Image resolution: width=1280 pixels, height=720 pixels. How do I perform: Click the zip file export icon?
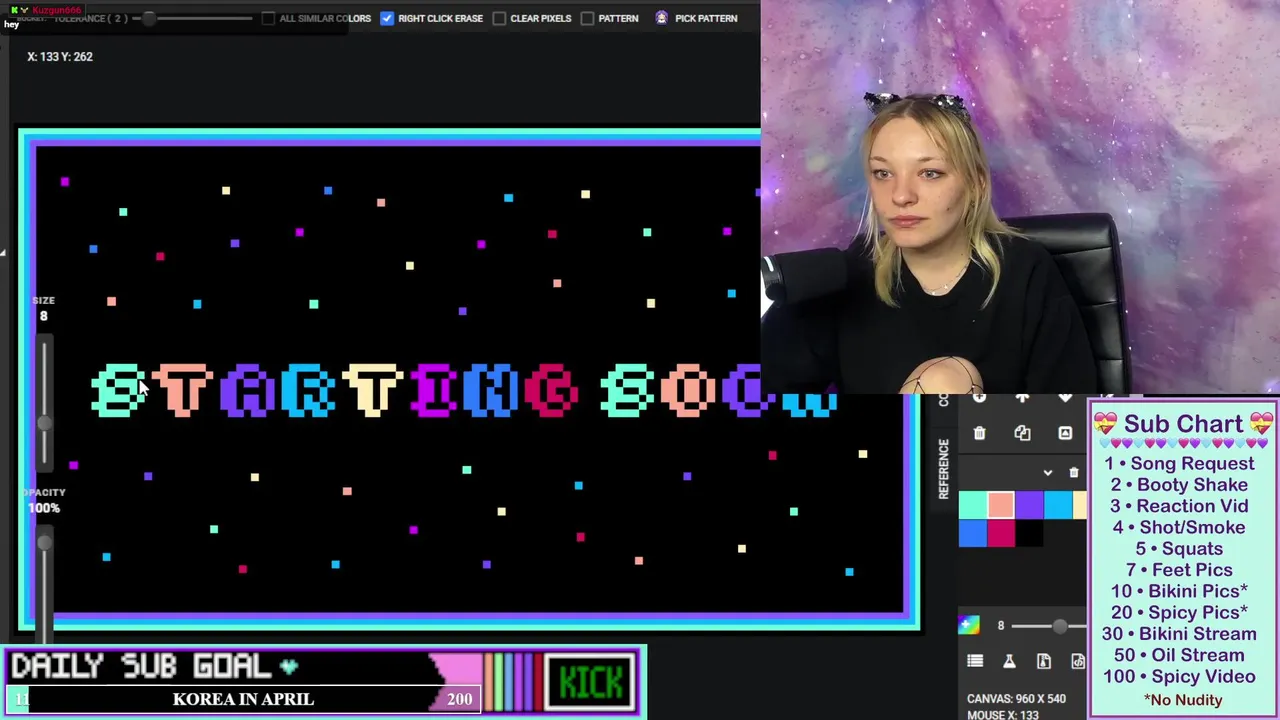(x=1043, y=661)
